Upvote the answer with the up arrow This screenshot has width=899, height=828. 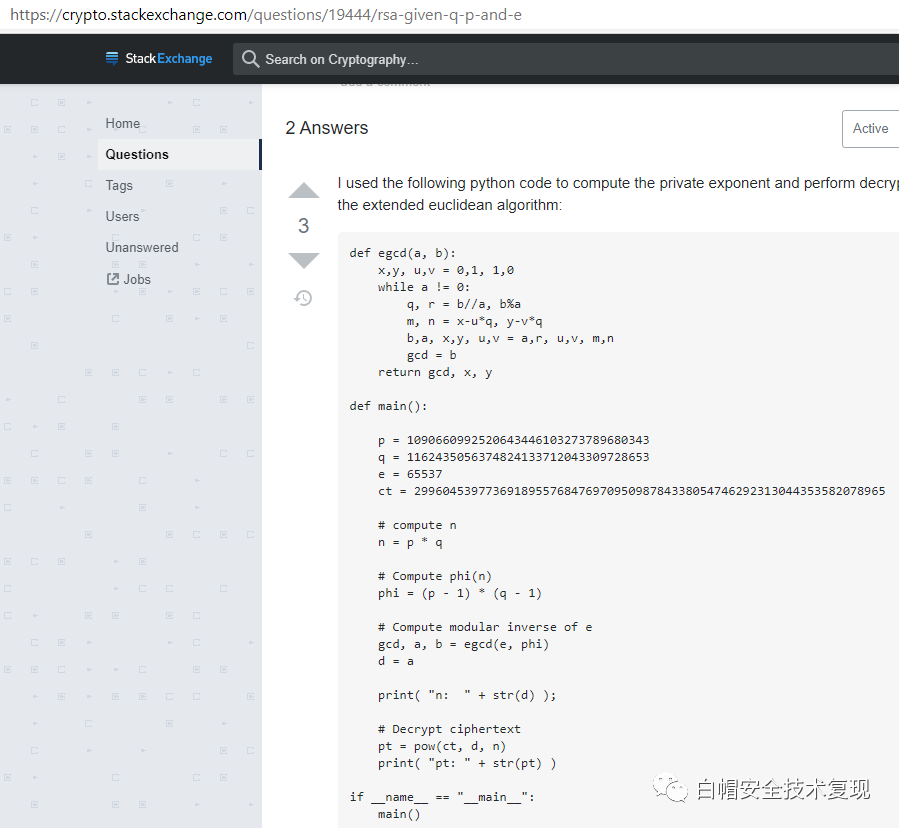click(x=304, y=191)
